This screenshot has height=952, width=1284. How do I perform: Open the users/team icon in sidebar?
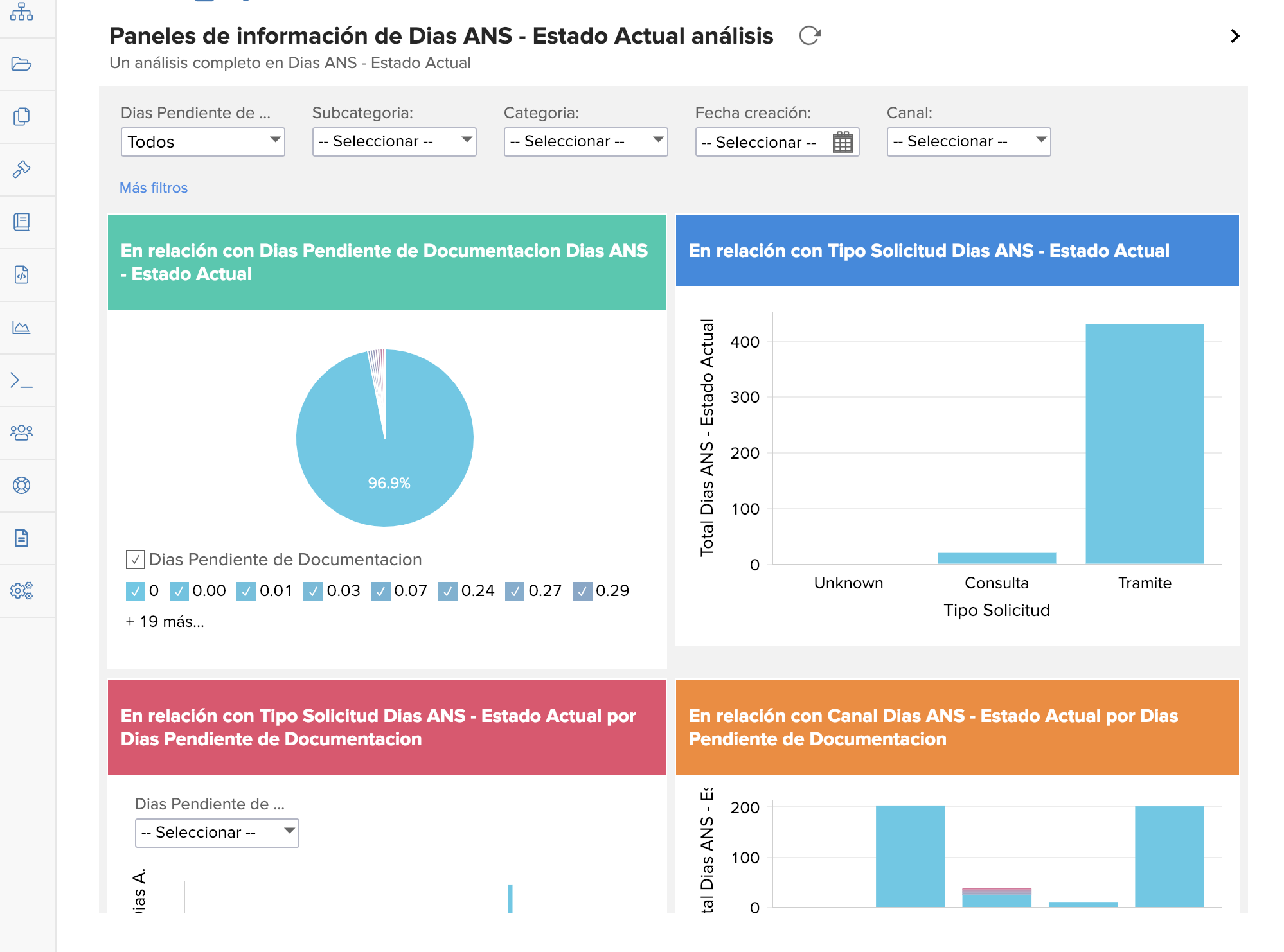coord(22,433)
